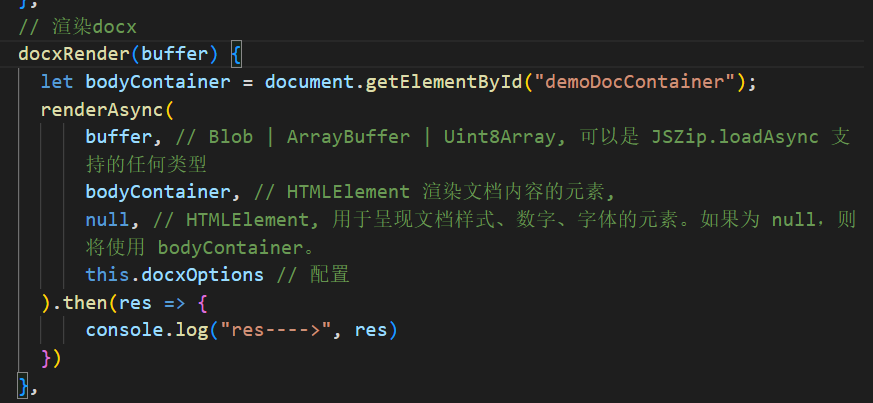This screenshot has height=403, width=873.
Task: Click the "// 渲染docx" comment line
Action: (x=77, y=27)
